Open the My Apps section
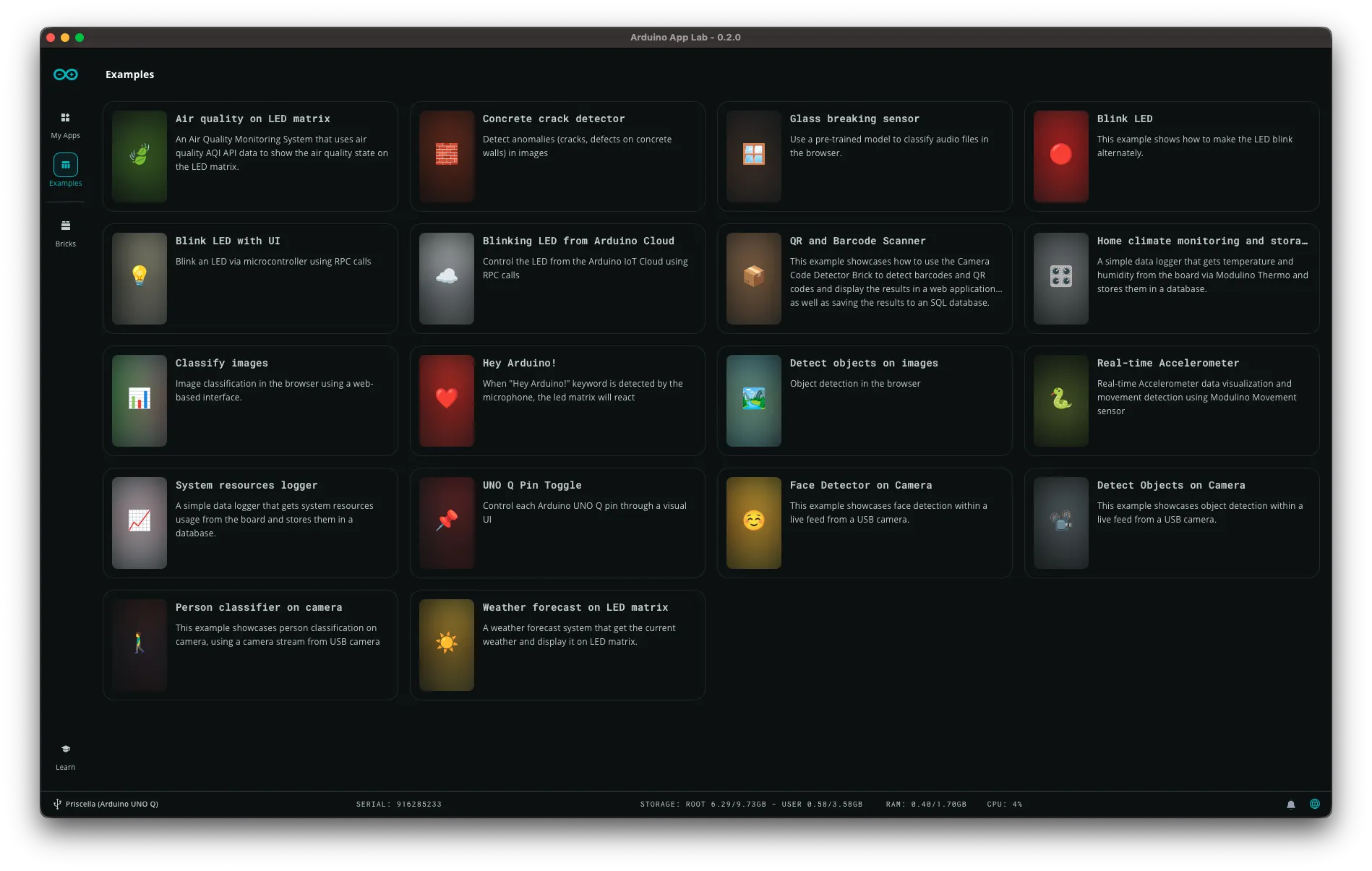The image size is (1372, 871). tap(65, 125)
